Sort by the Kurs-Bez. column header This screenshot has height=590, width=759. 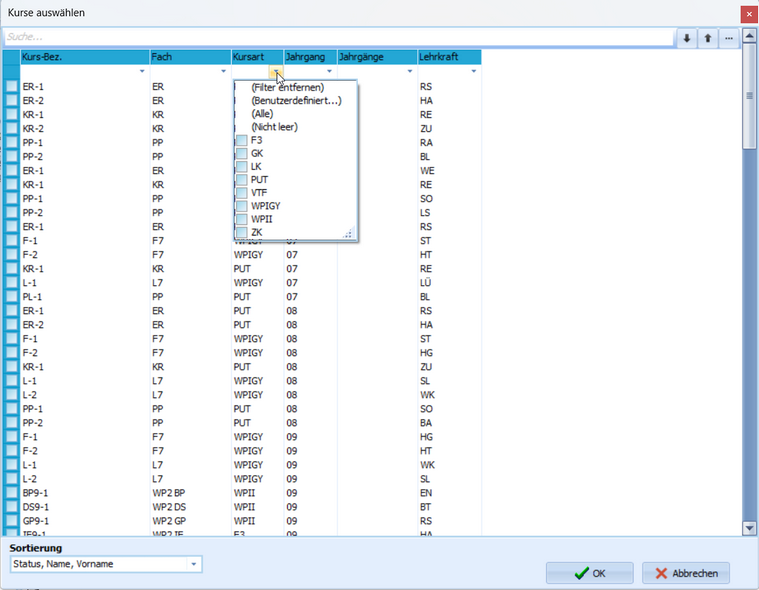tap(85, 57)
